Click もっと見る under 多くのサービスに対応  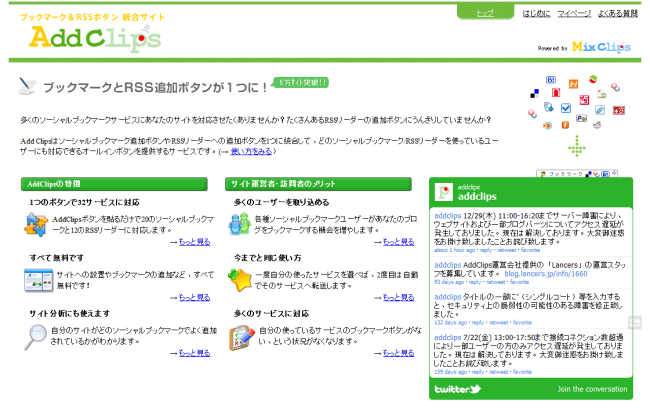tap(398, 353)
